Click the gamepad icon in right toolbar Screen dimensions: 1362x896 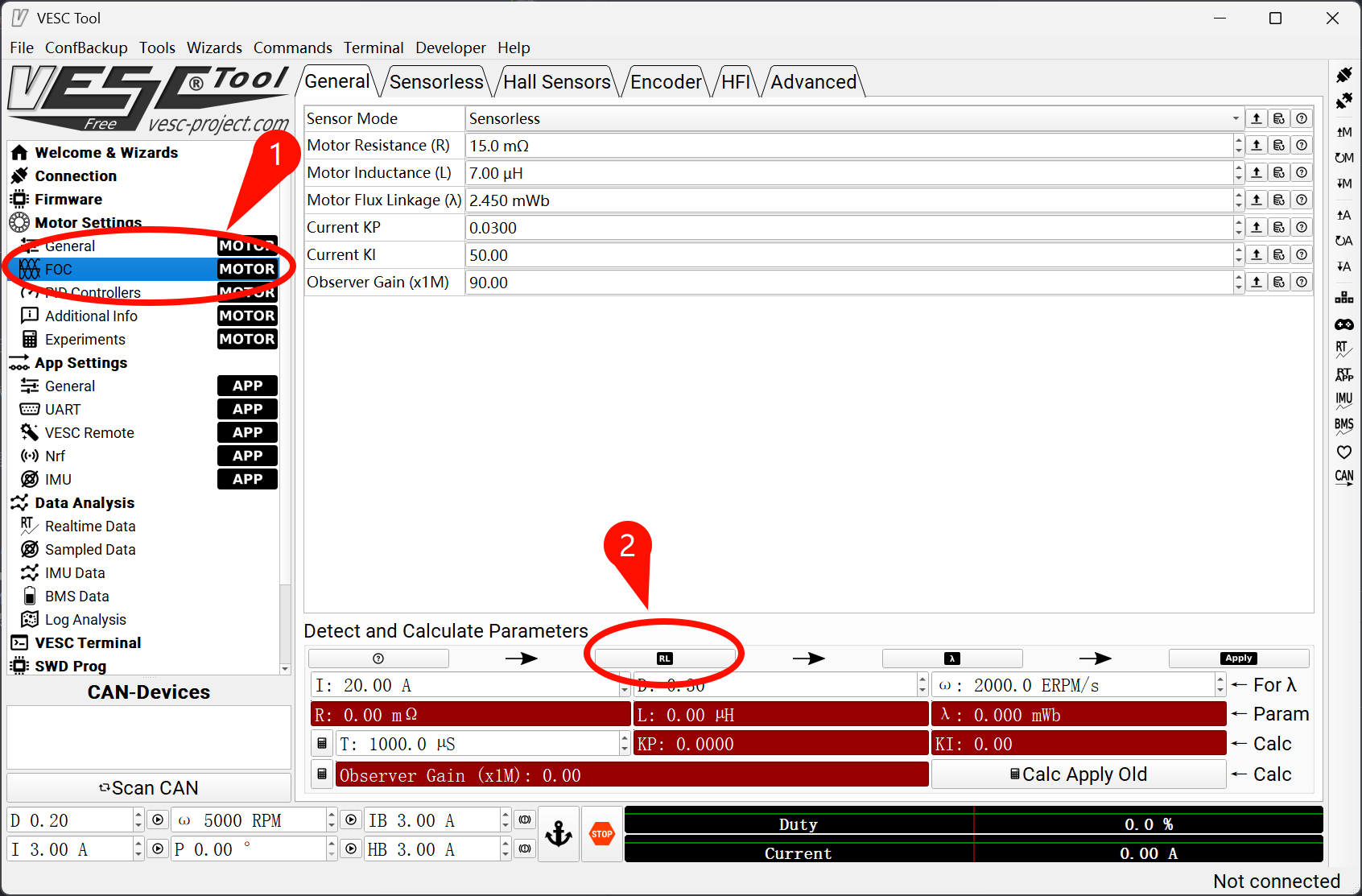1343,324
